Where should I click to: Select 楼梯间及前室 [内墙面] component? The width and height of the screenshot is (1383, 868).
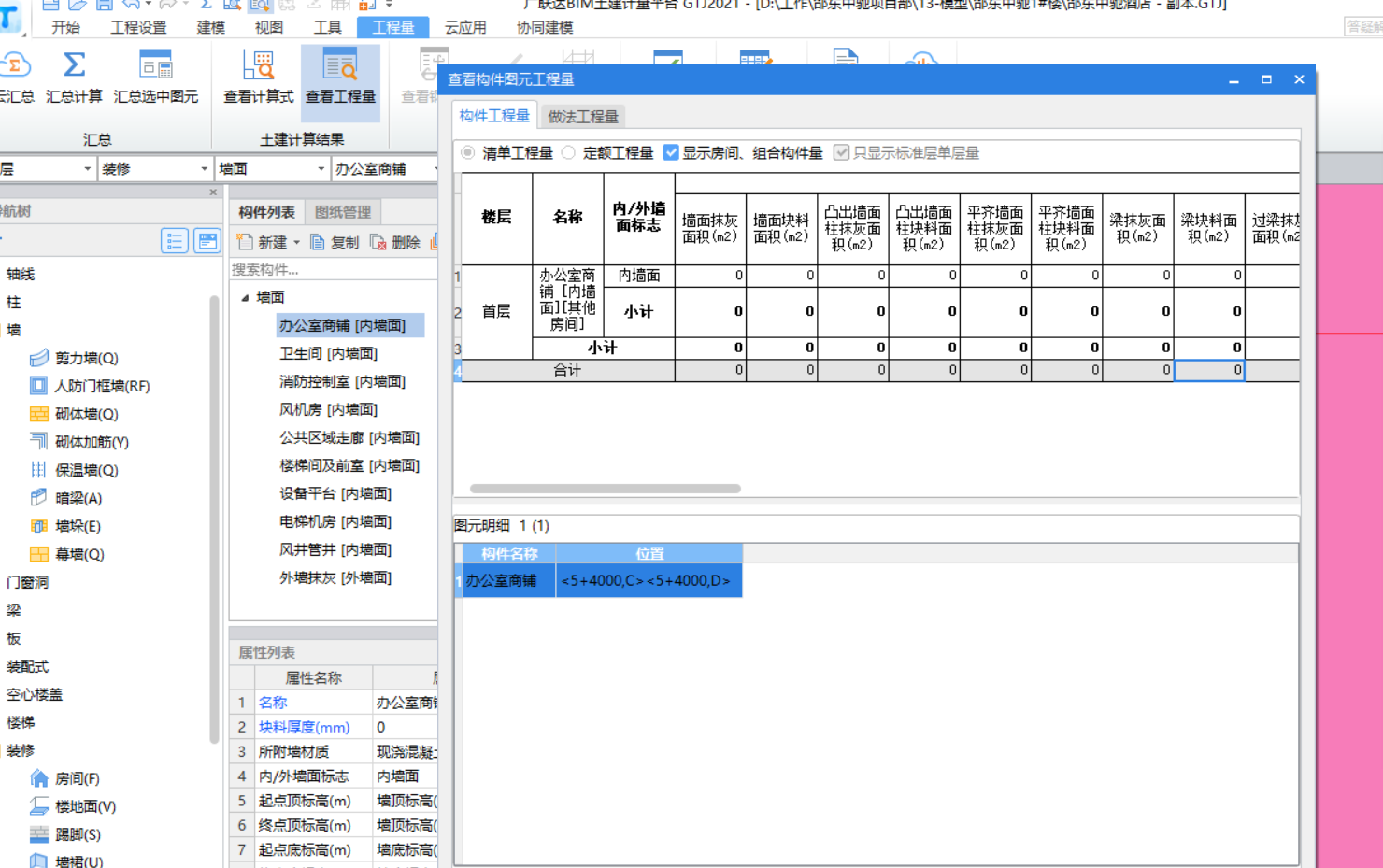pos(349,465)
